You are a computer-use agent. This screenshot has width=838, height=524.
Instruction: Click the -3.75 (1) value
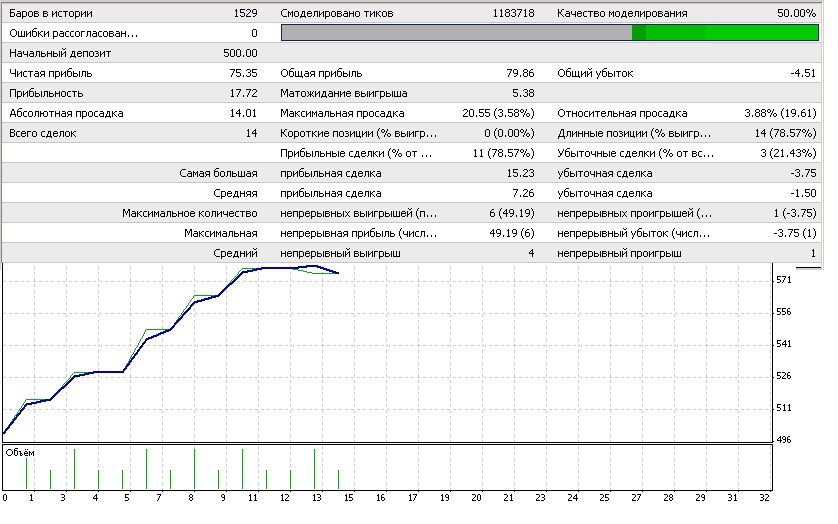(795, 234)
